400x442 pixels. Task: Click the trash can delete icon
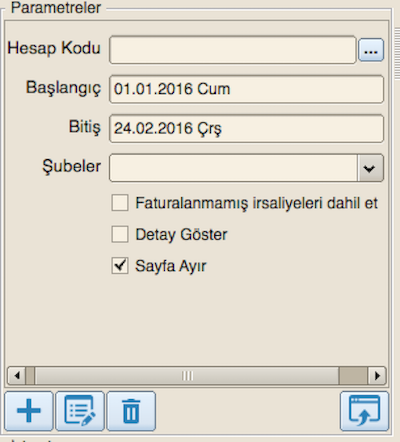coord(131,411)
